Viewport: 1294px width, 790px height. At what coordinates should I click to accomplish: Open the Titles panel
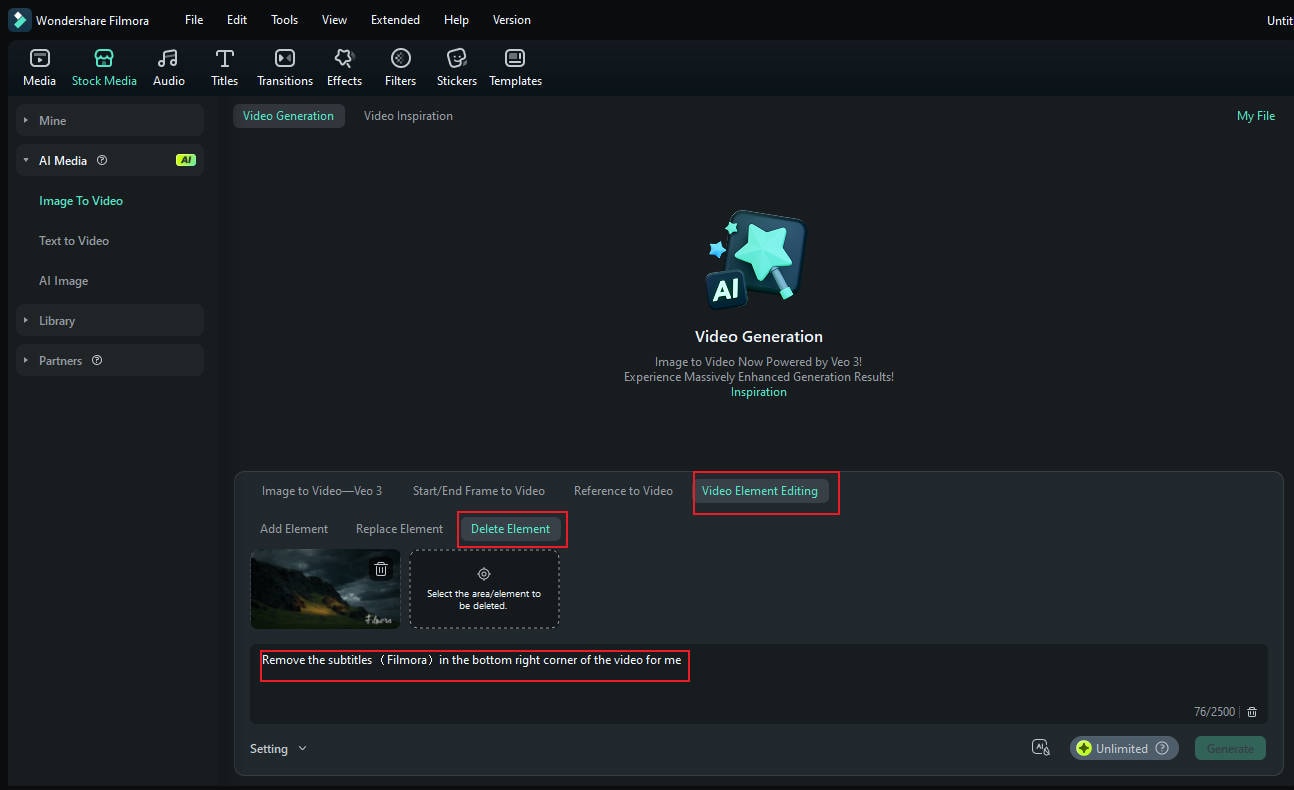[225, 67]
